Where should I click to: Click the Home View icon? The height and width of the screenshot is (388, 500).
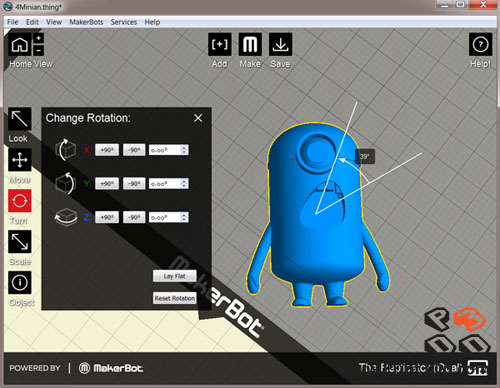[x=20, y=44]
